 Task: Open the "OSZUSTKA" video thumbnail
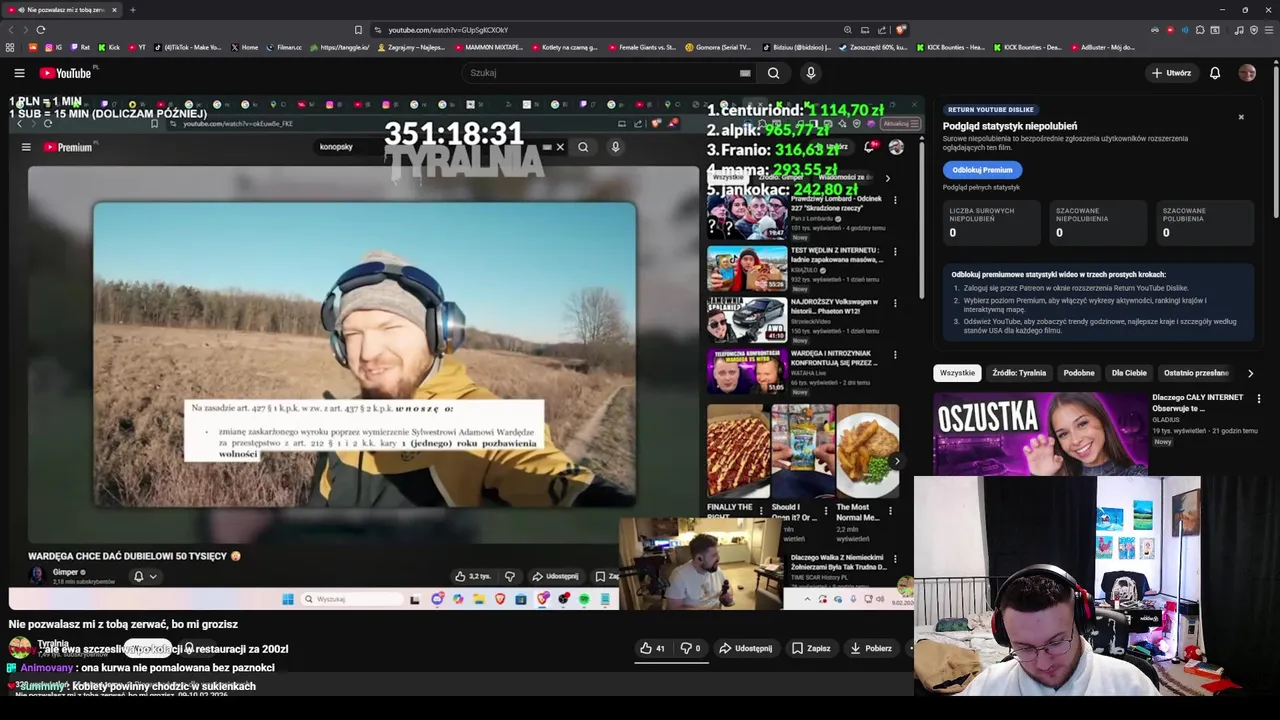(1040, 433)
